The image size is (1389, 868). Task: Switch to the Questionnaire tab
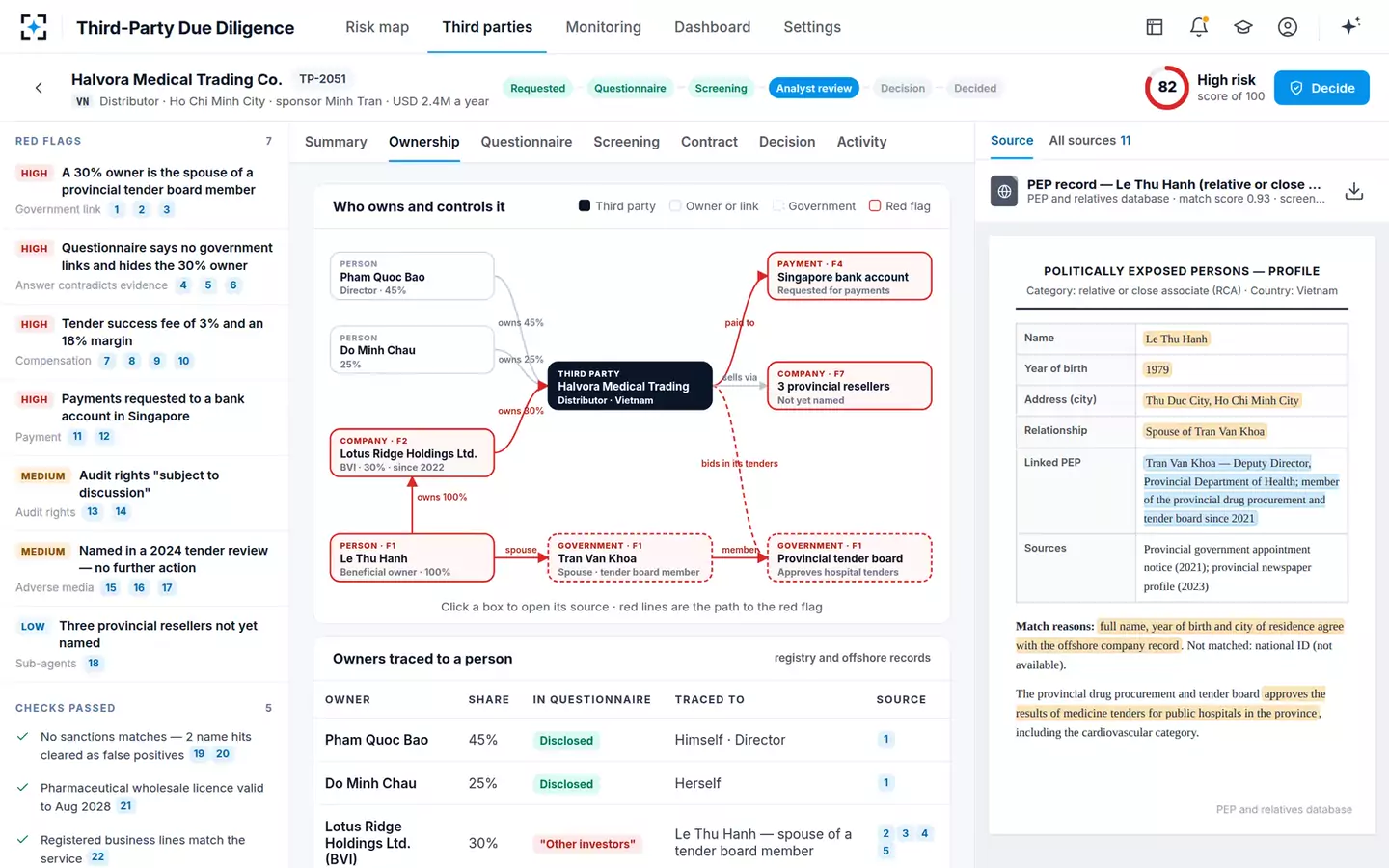(527, 142)
